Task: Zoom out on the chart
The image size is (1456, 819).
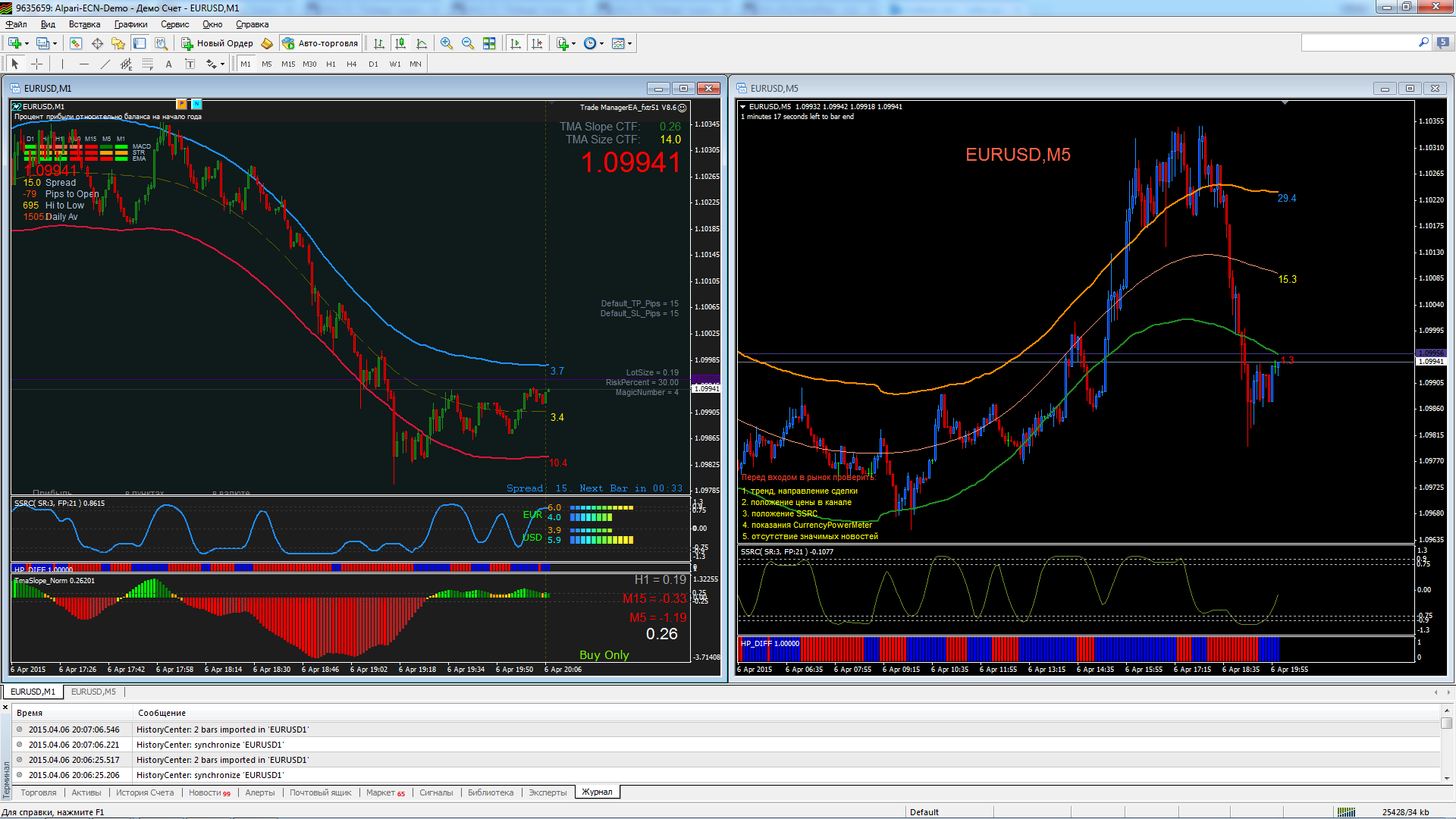Action: 468,43
